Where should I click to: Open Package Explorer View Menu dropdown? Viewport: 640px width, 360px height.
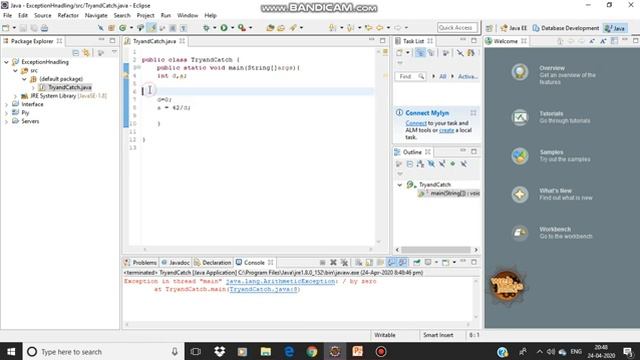[114, 53]
